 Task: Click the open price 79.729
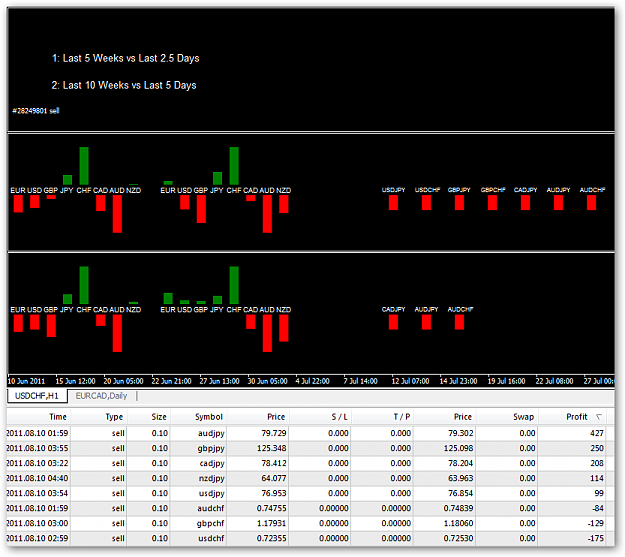(274, 433)
